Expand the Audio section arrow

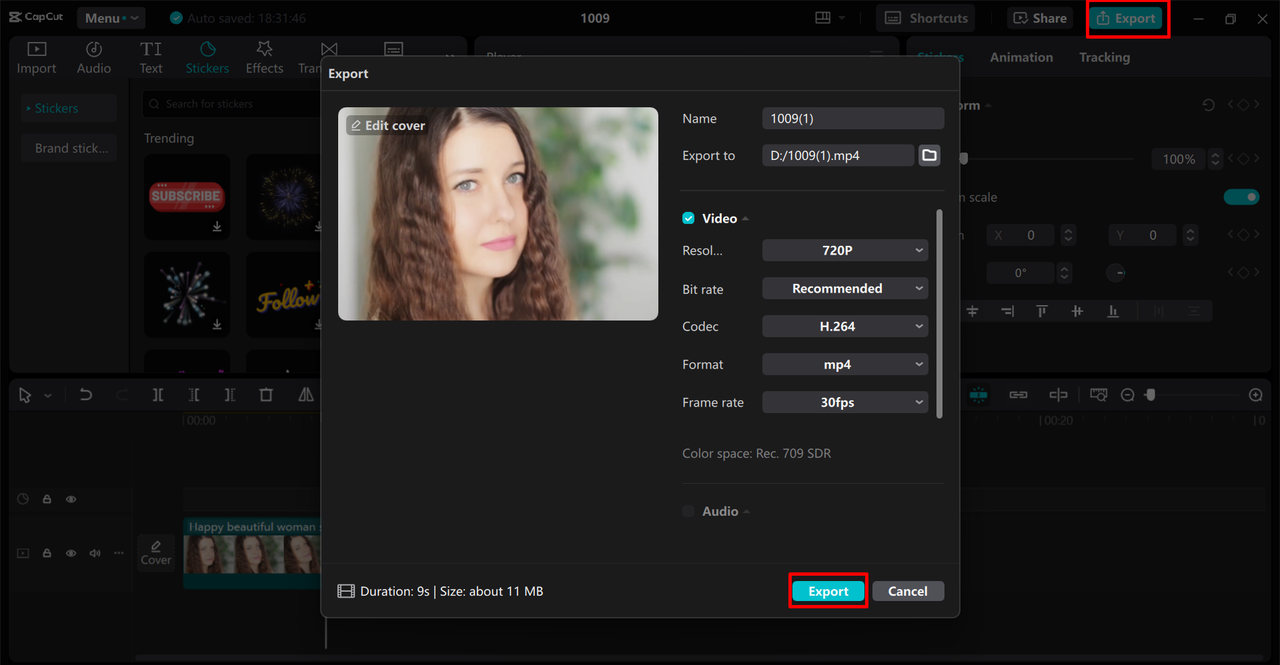pos(746,512)
